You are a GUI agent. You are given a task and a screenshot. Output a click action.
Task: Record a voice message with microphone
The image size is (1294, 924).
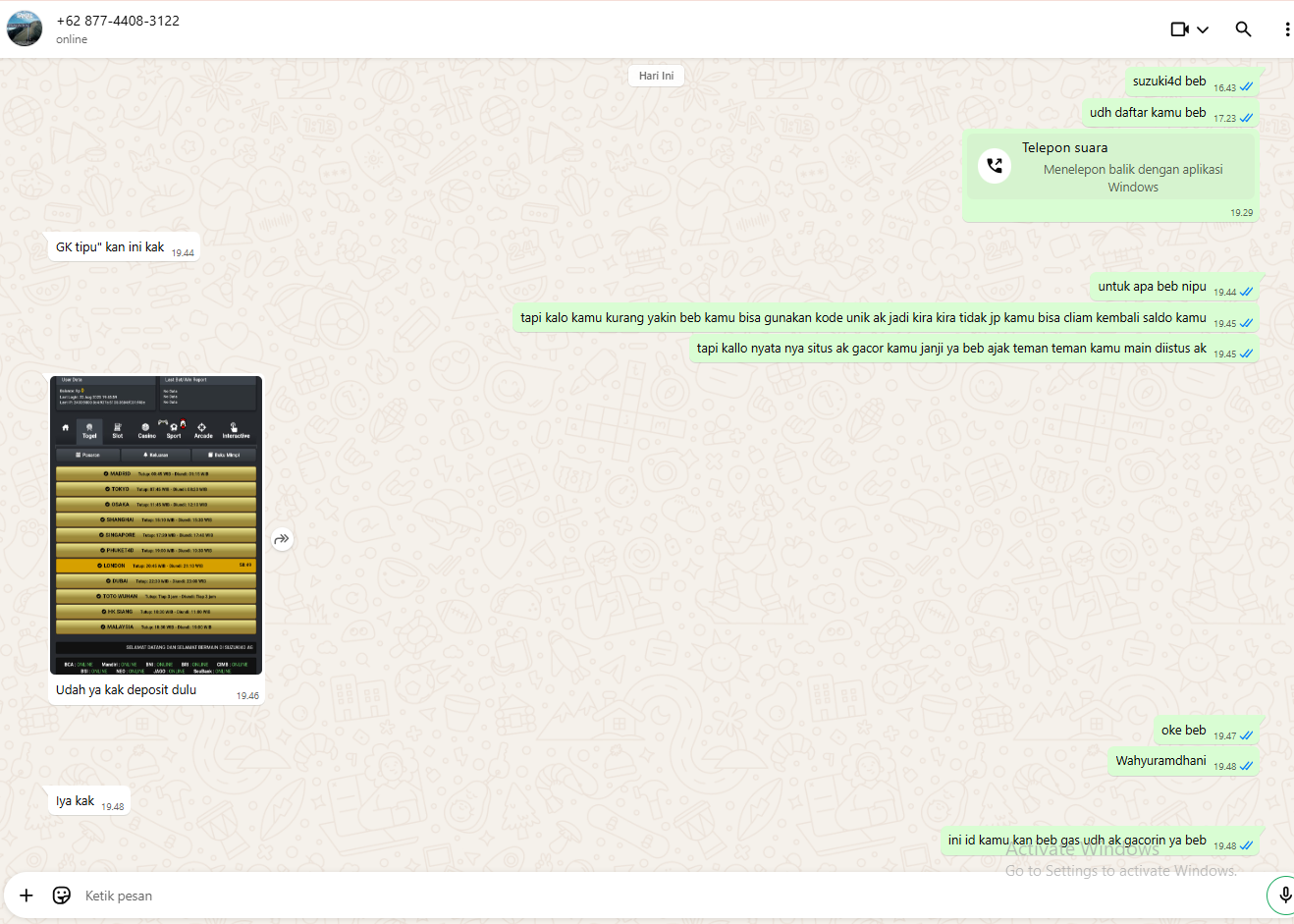click(1285, 895)
